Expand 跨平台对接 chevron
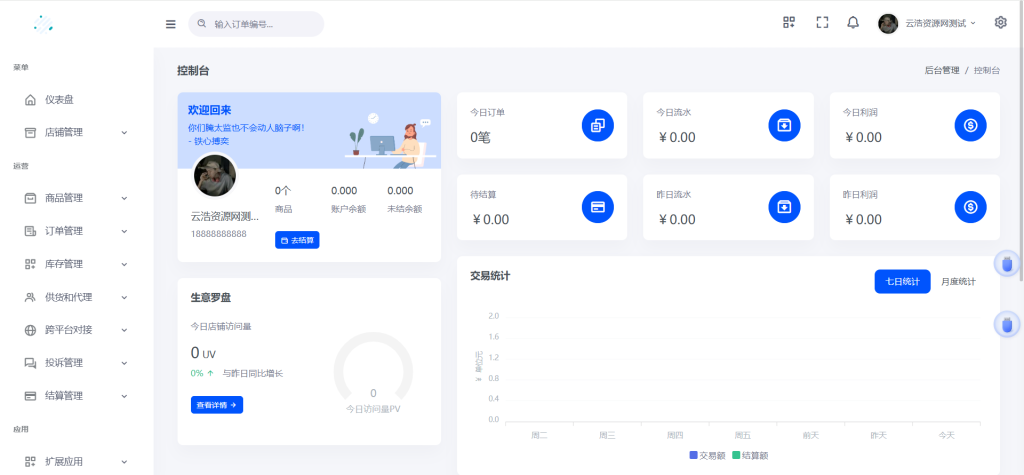The image size is (1024, 475). [124, 330]
